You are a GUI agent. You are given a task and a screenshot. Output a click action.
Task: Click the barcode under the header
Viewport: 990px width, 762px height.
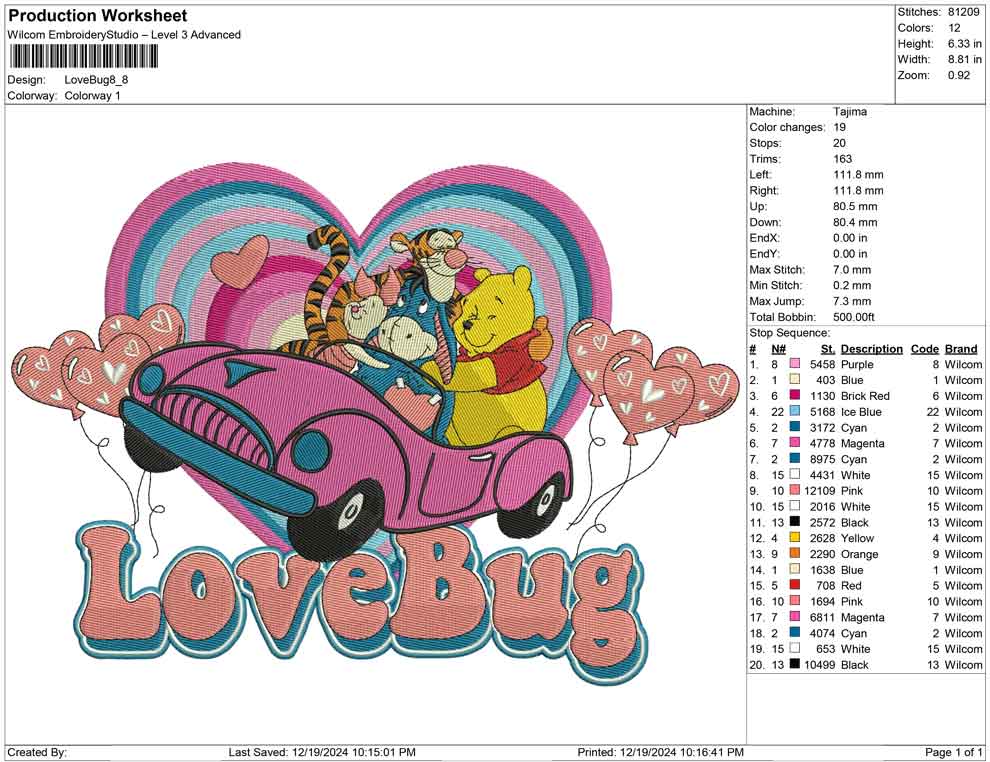(x=83, y=57)
